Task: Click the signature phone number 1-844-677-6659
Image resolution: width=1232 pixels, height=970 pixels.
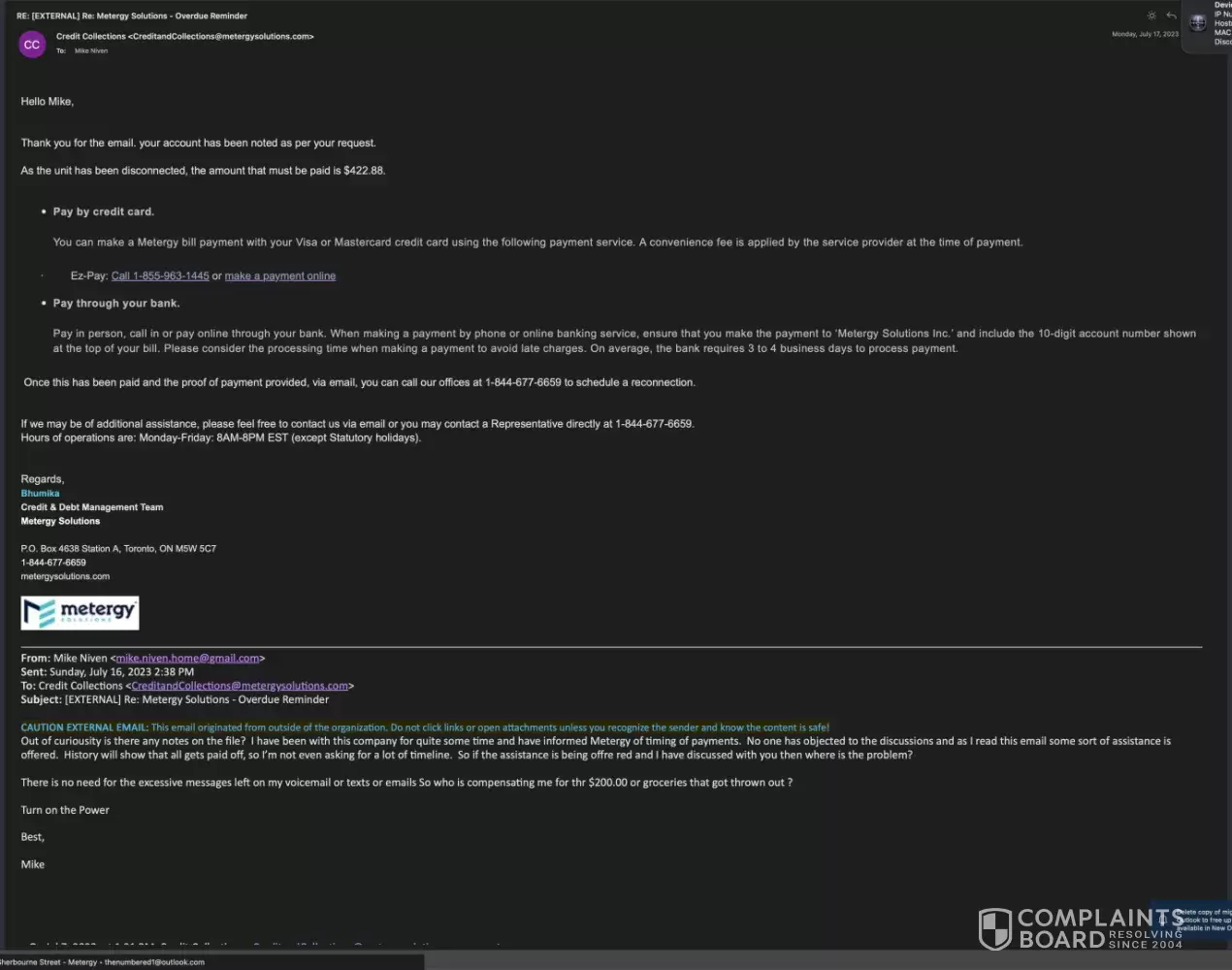Action: point(53,563)
